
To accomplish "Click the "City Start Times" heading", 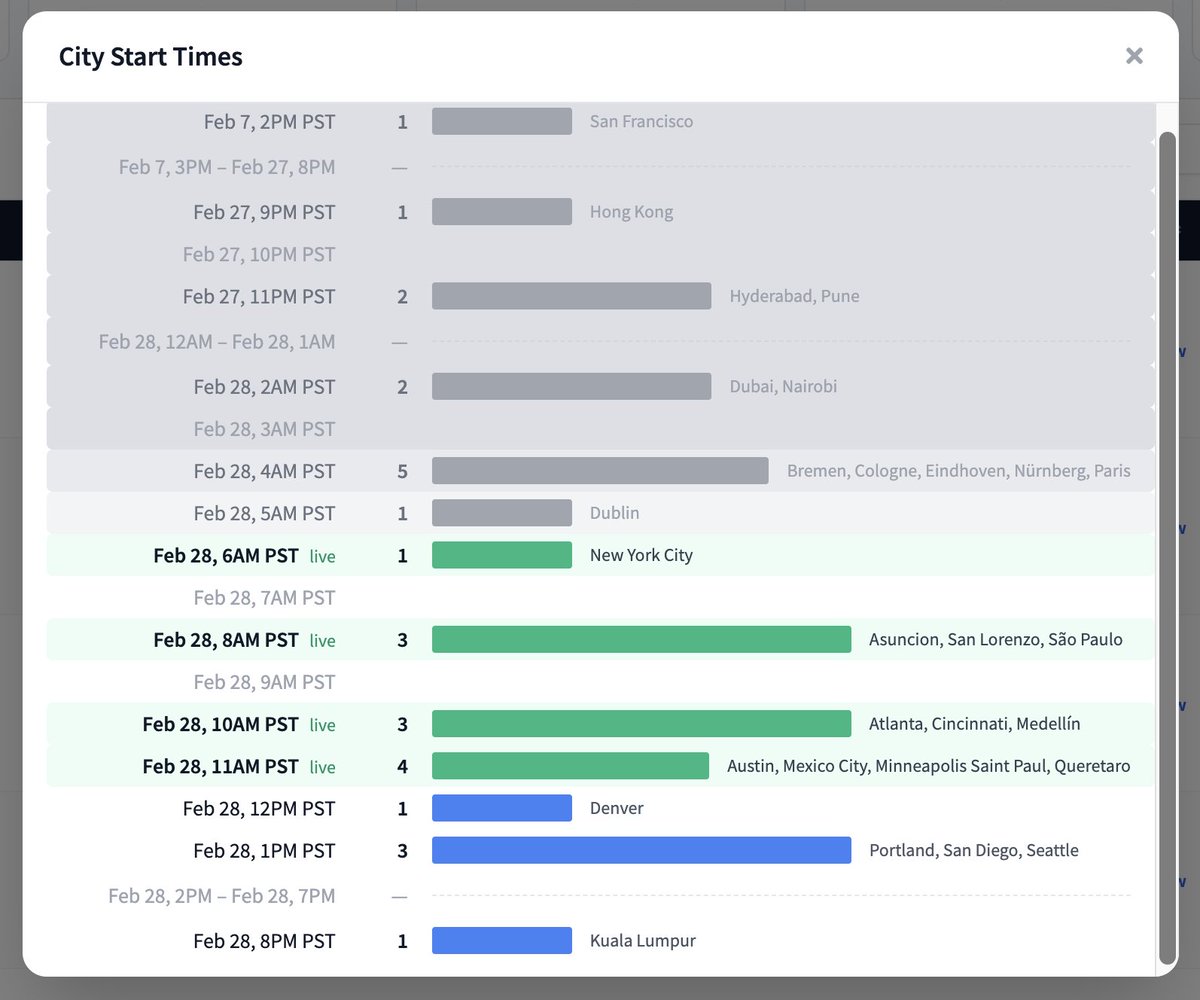I will (151, 56).
